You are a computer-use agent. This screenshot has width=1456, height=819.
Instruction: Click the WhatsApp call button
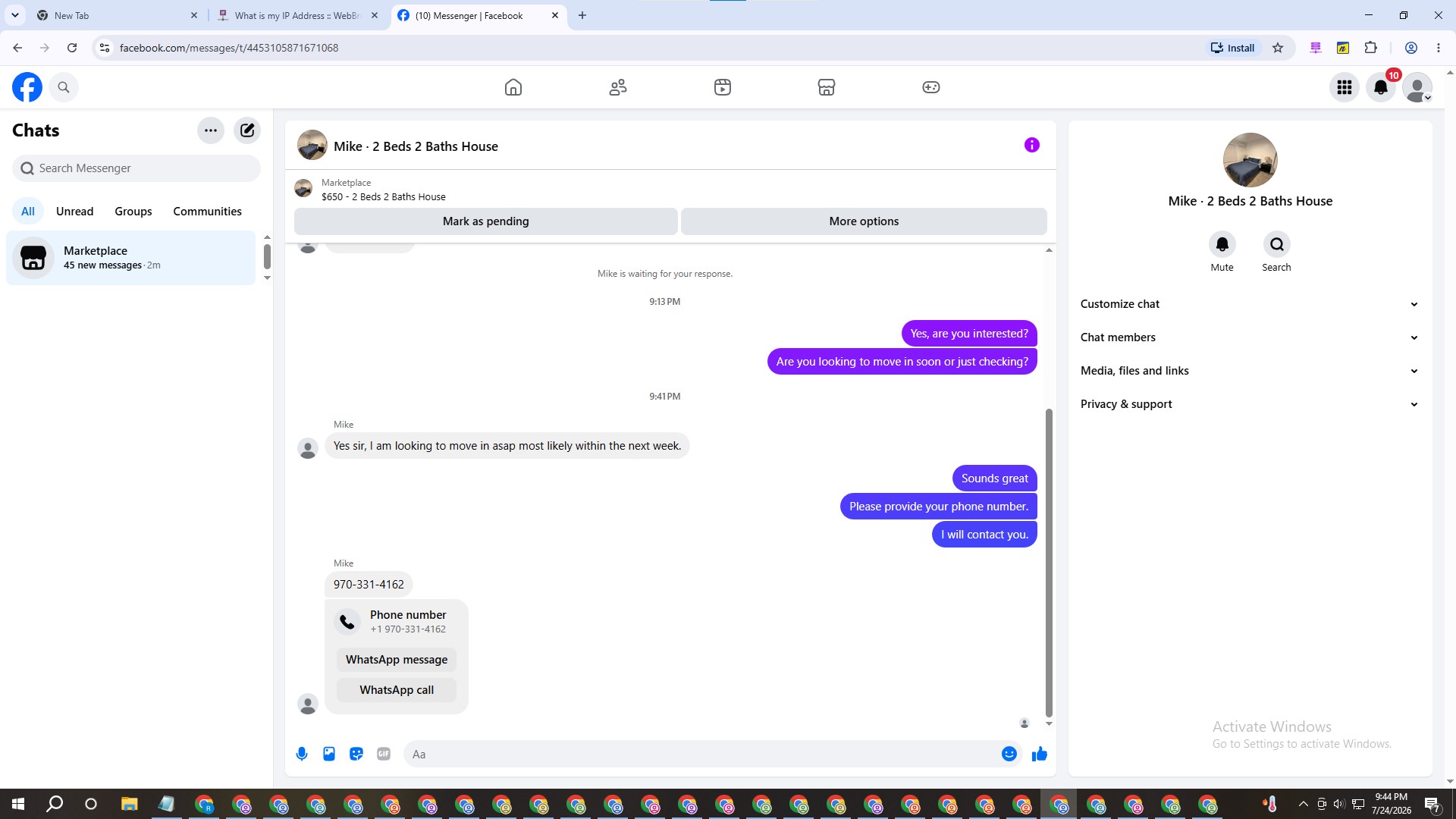[x=397, y=690]
